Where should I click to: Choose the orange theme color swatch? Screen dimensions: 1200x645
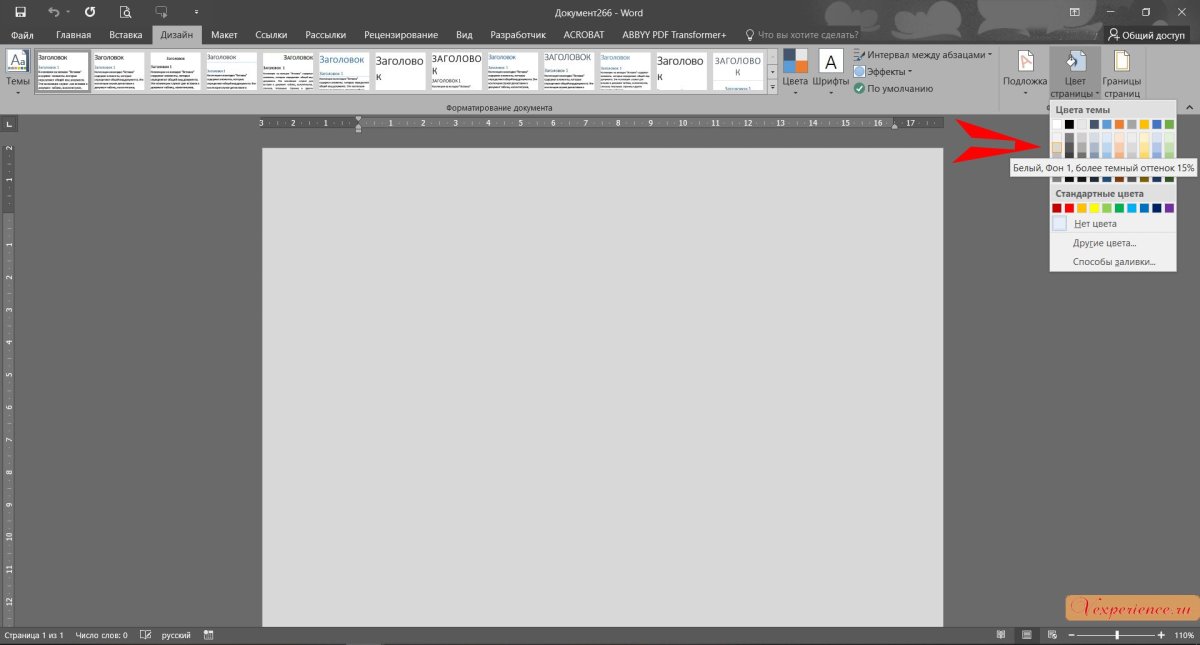(1120, 124)
